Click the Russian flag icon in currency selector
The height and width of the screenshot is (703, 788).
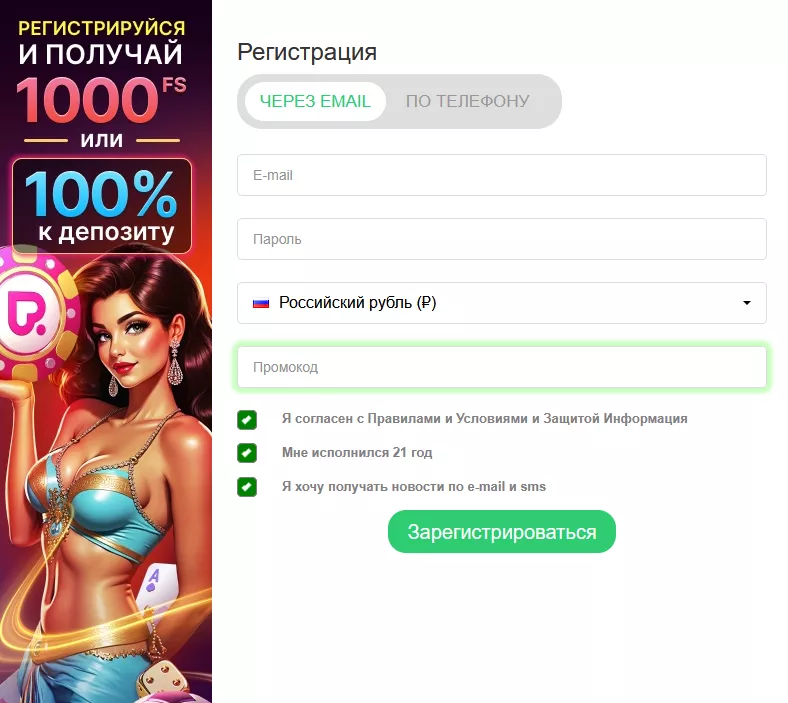(x=261, y=303)
